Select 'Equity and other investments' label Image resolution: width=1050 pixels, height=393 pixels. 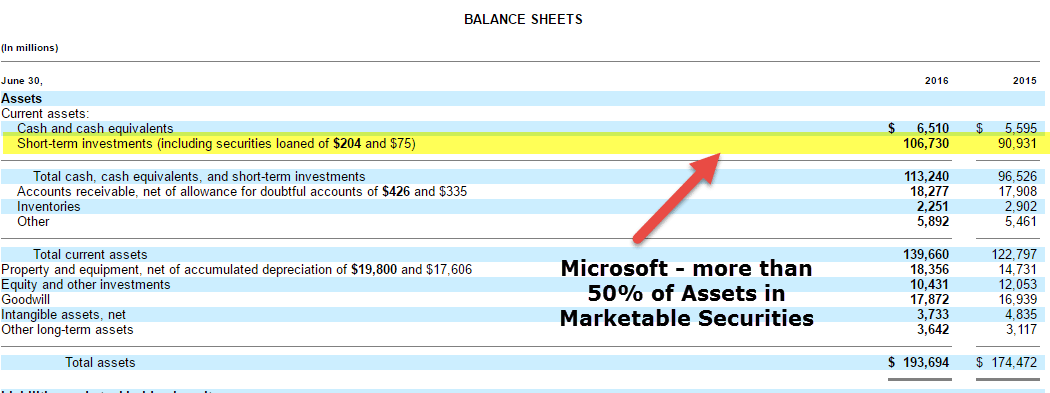(x=86, y=285)
